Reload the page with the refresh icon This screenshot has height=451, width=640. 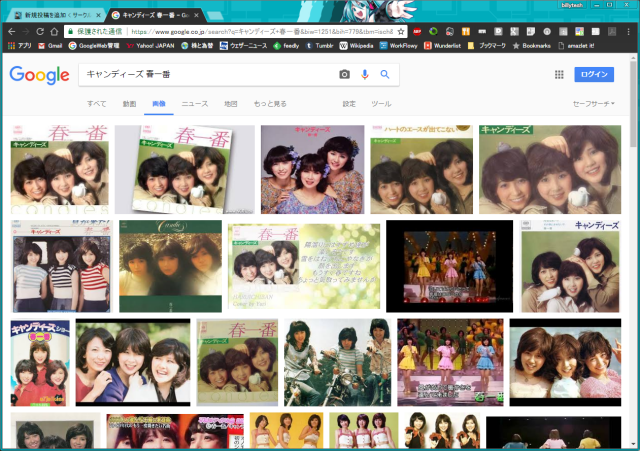[x=40, y=31]
